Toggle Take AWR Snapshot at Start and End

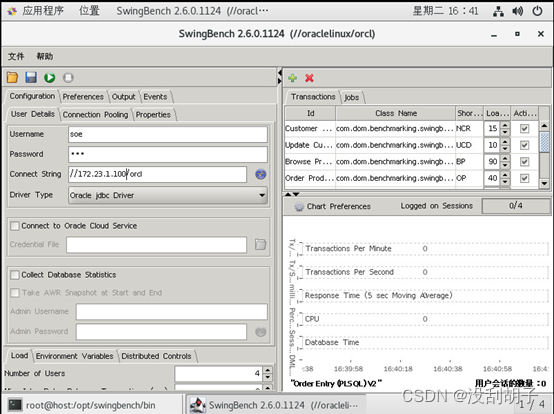pos(15,293)
